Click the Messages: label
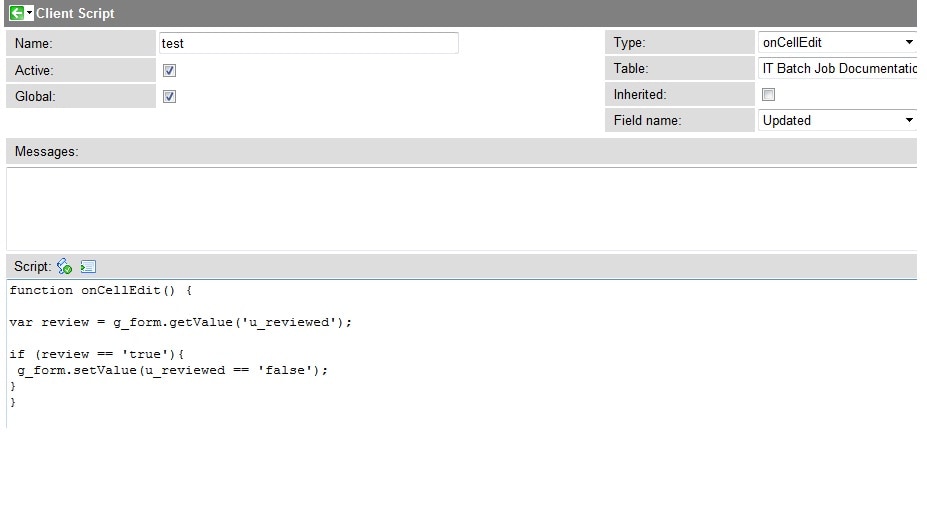 tap(47, 152)
